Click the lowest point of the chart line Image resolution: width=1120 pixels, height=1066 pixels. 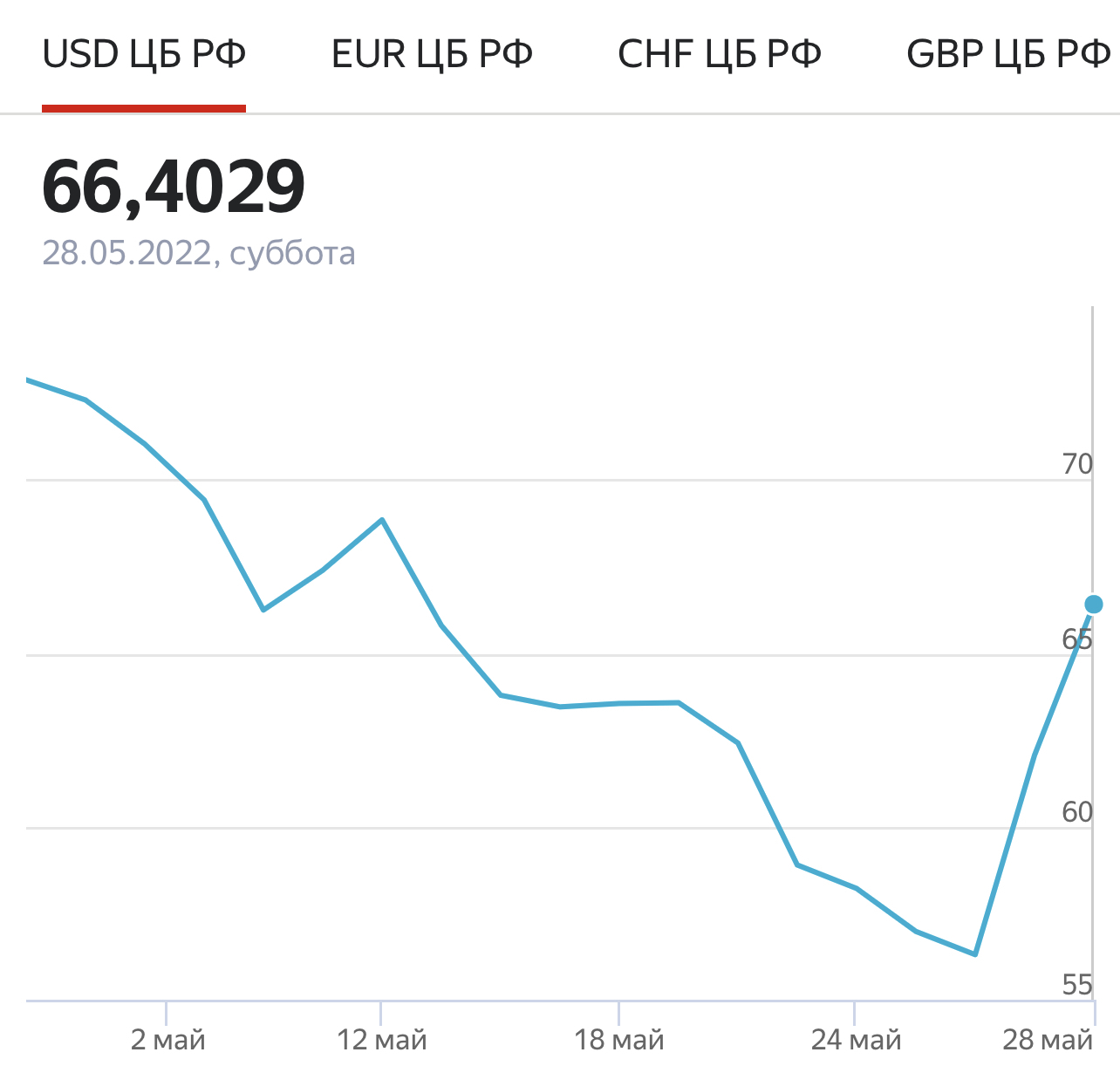(975, 954)
